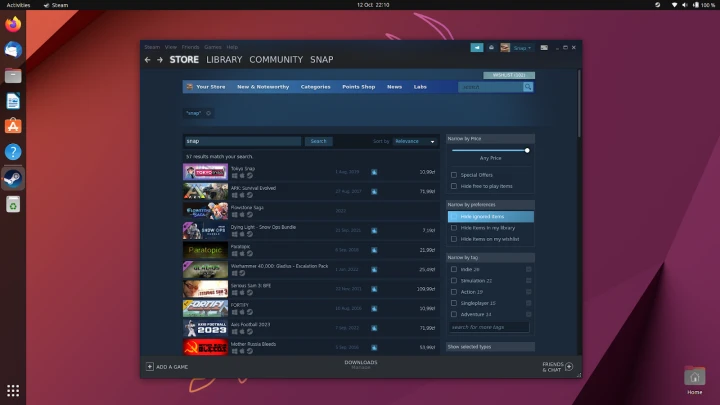
Task: Toggle Hide ignored items checkbox
Action: (x=454, y=217)
